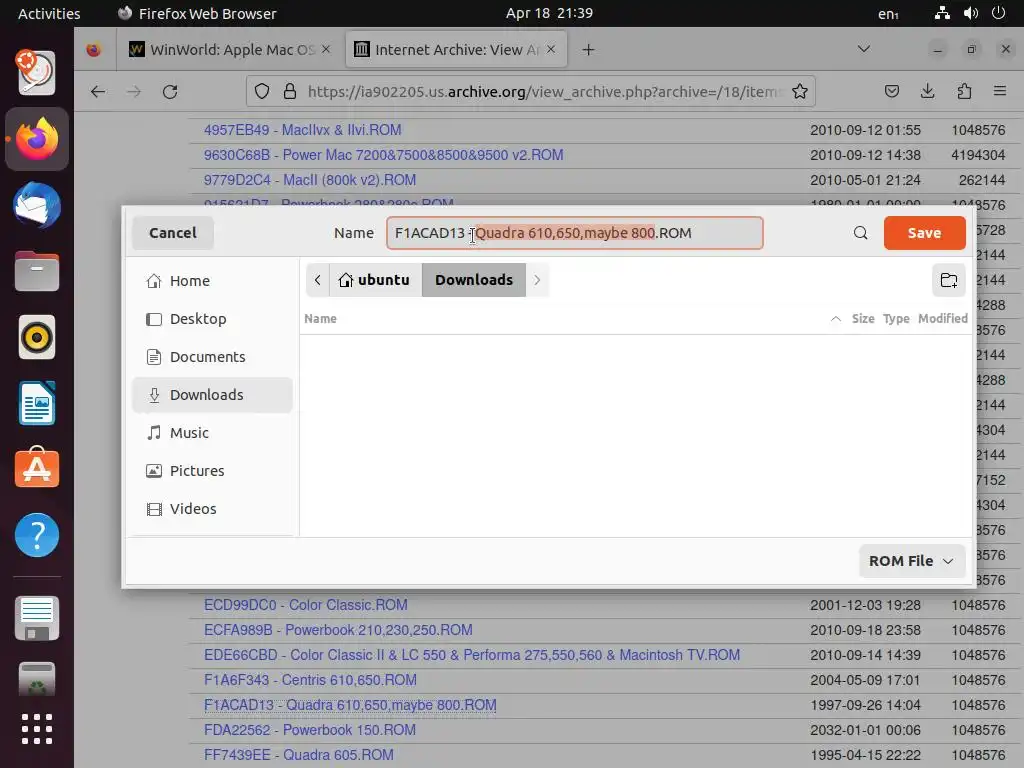
Task: Open the Firefox application menu
Action: (x=999, y=91)
